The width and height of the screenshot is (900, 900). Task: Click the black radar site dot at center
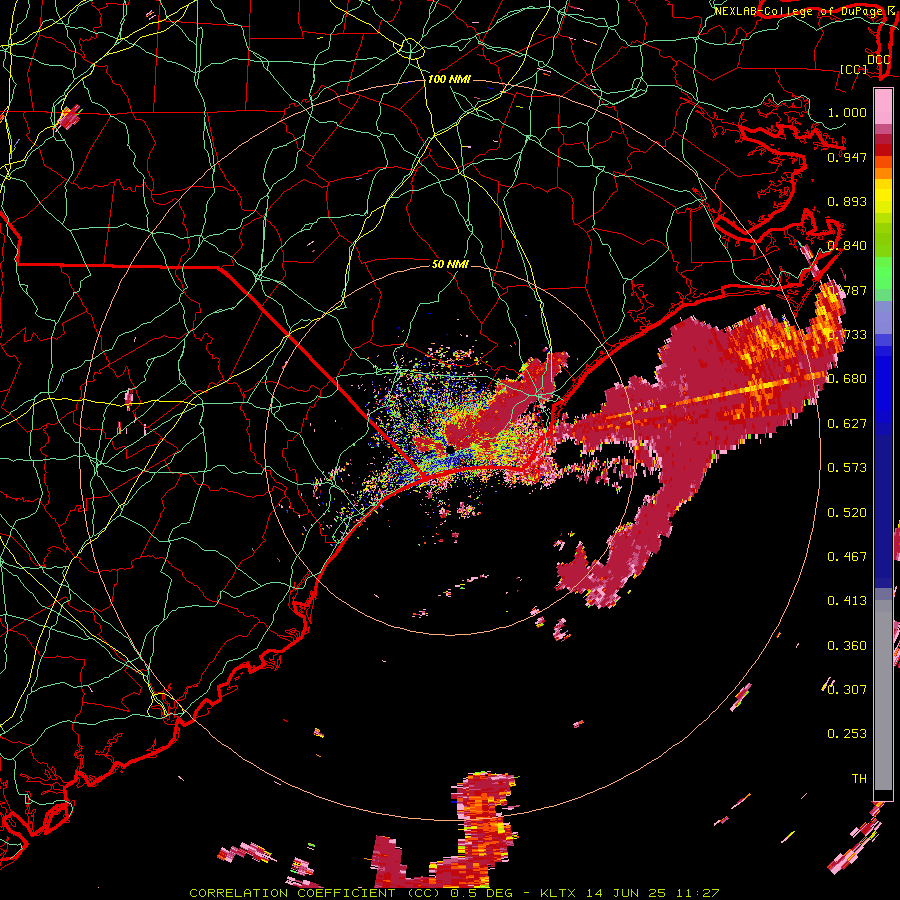(x=451, y=448)
